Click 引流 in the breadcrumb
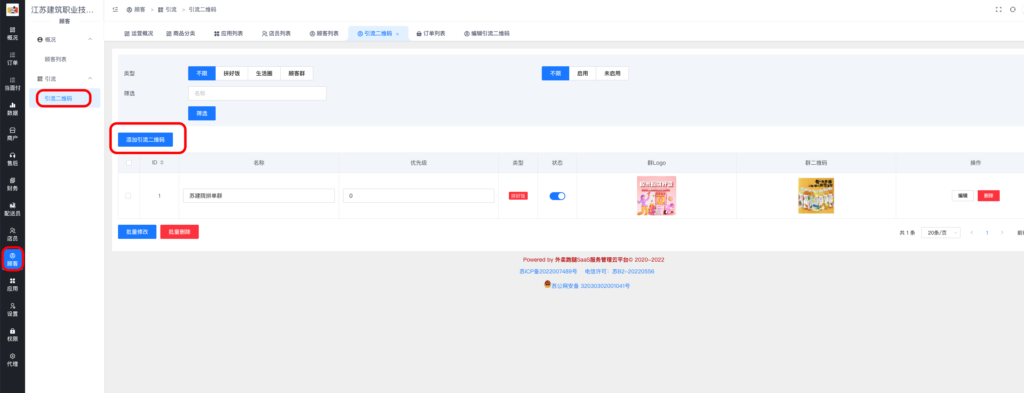Screen dimensions: 1024x393 167,10
